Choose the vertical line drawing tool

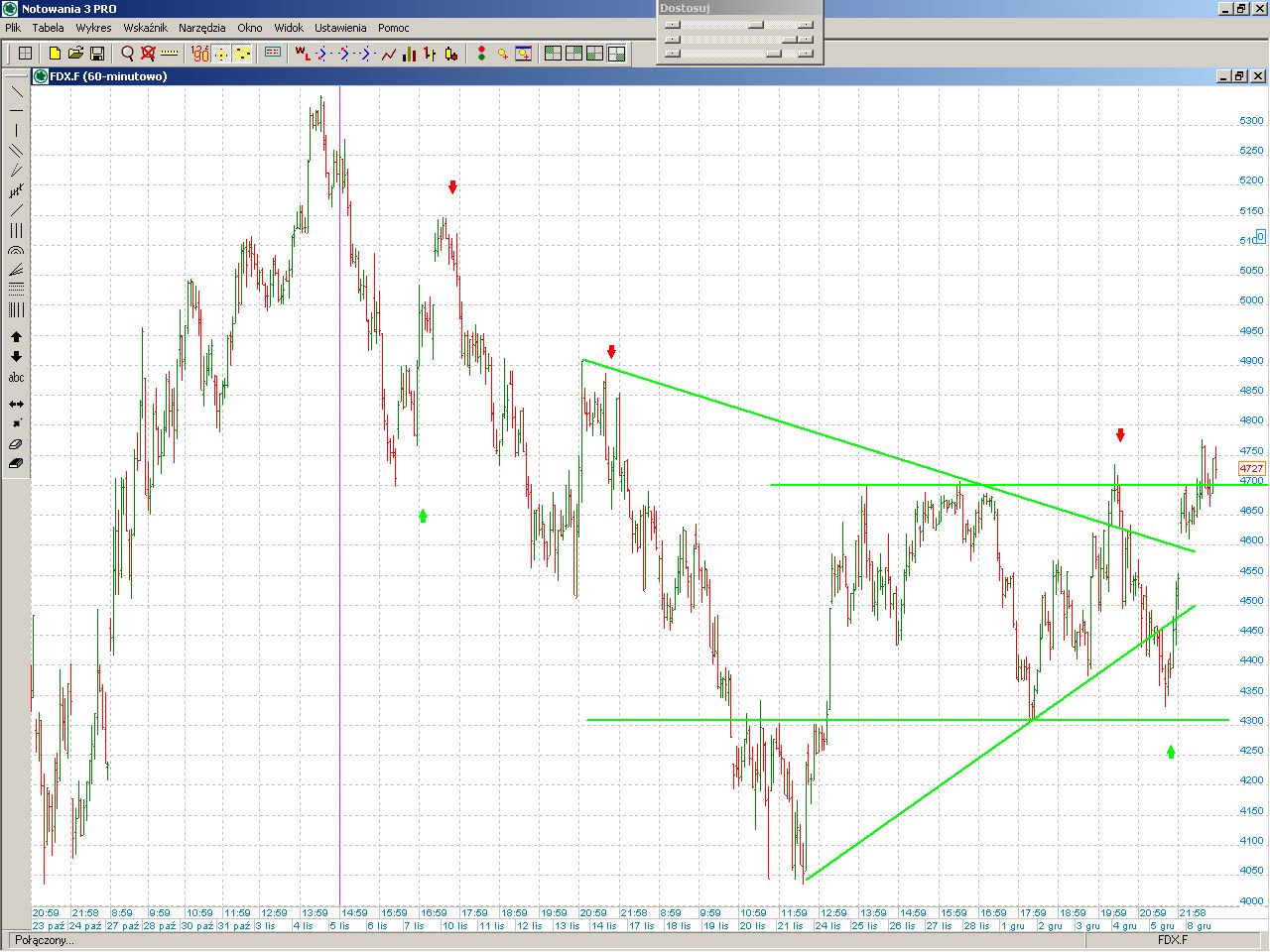tap(16, 131)
